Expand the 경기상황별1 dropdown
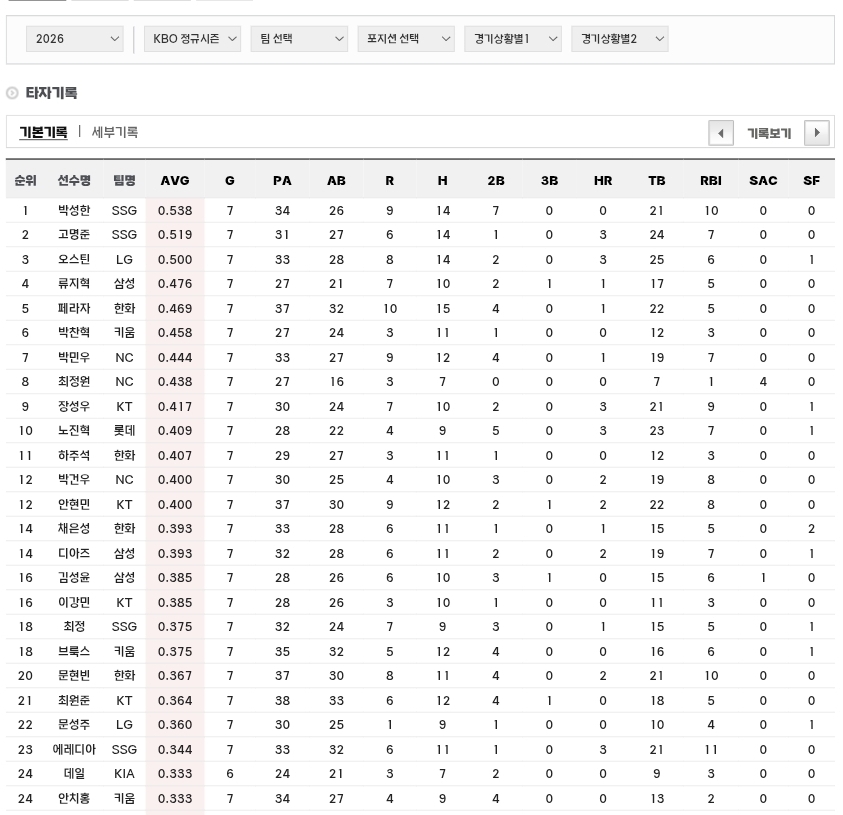This screenshot has height=815, width=843. click(x=512, y=39)
